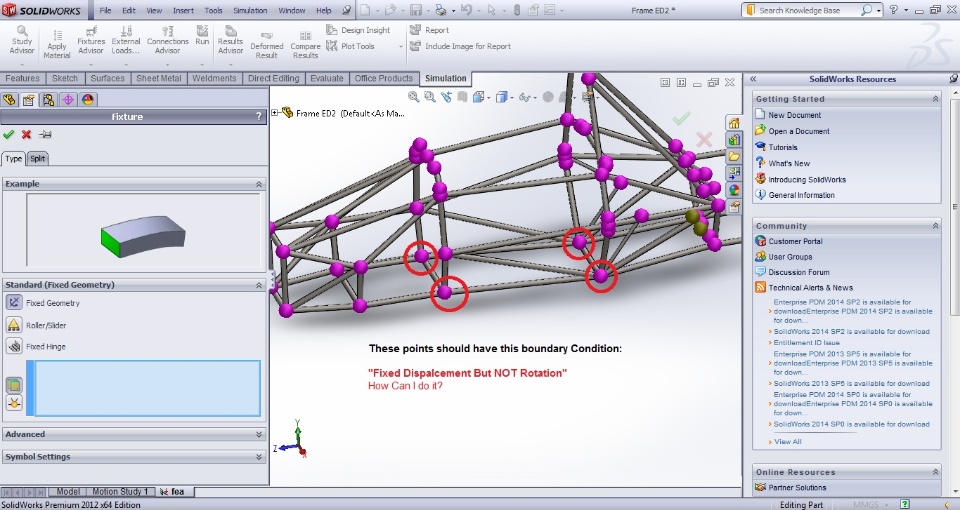Switch to the DimXpertManager tab icon
This screenshot has height=510, width=960.
[x=68, y=100]
